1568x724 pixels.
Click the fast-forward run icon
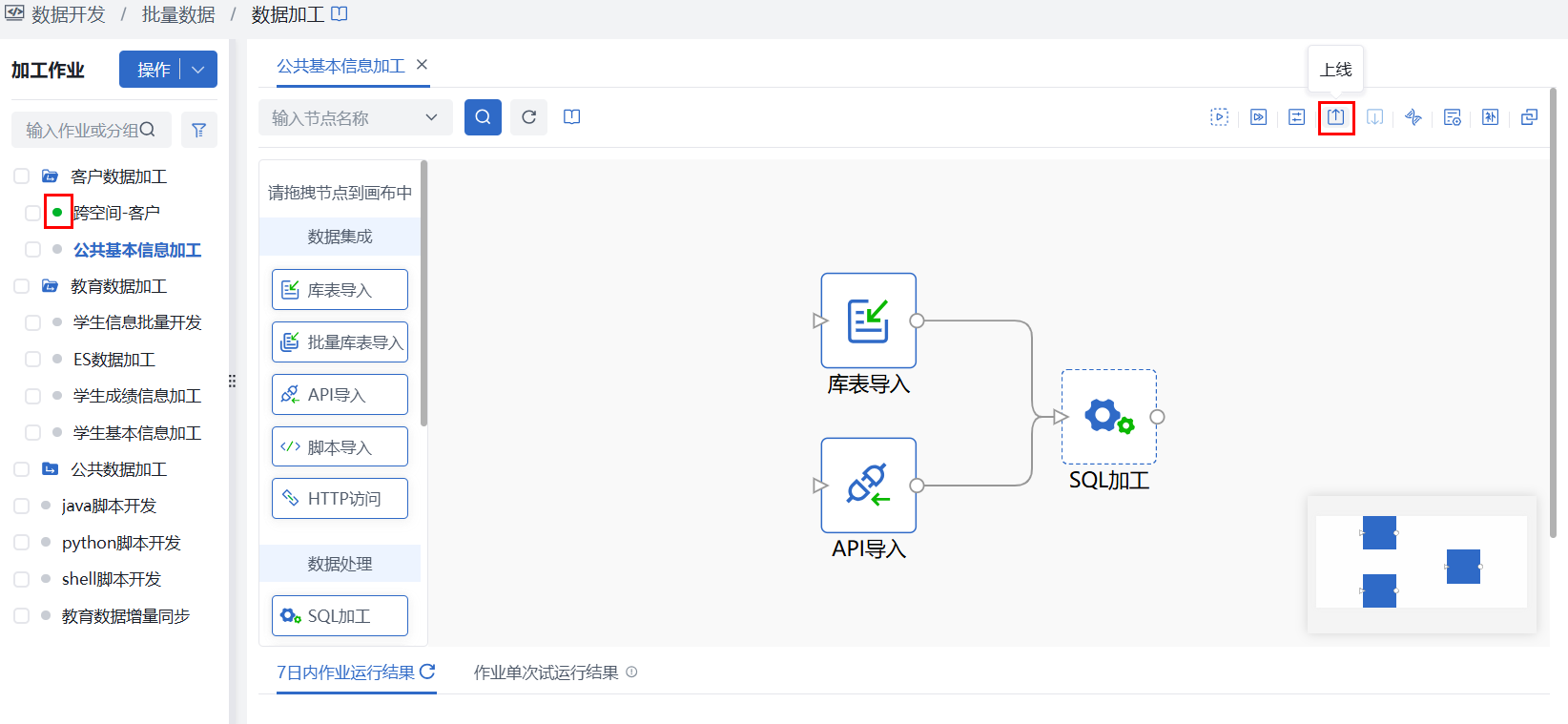1258,117
